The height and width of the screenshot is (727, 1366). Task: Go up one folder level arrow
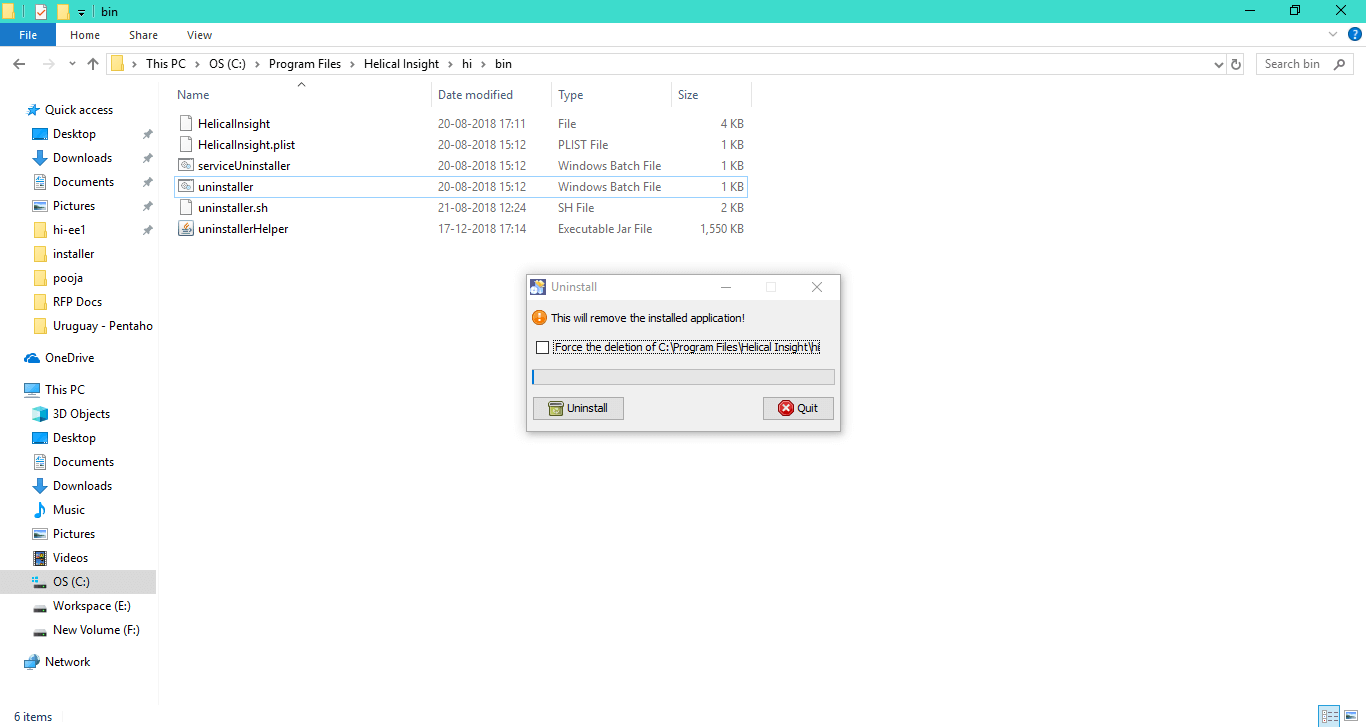pos(93,64)
